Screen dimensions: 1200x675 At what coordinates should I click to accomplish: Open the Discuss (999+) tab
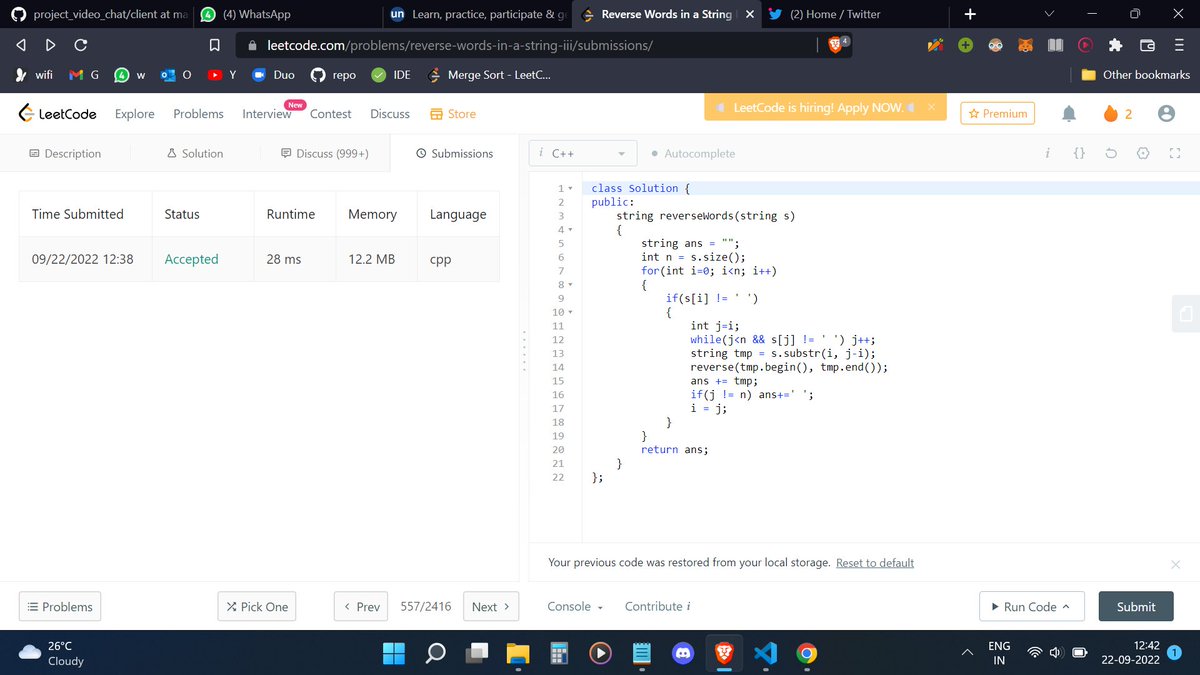click(x=325, y=154)
